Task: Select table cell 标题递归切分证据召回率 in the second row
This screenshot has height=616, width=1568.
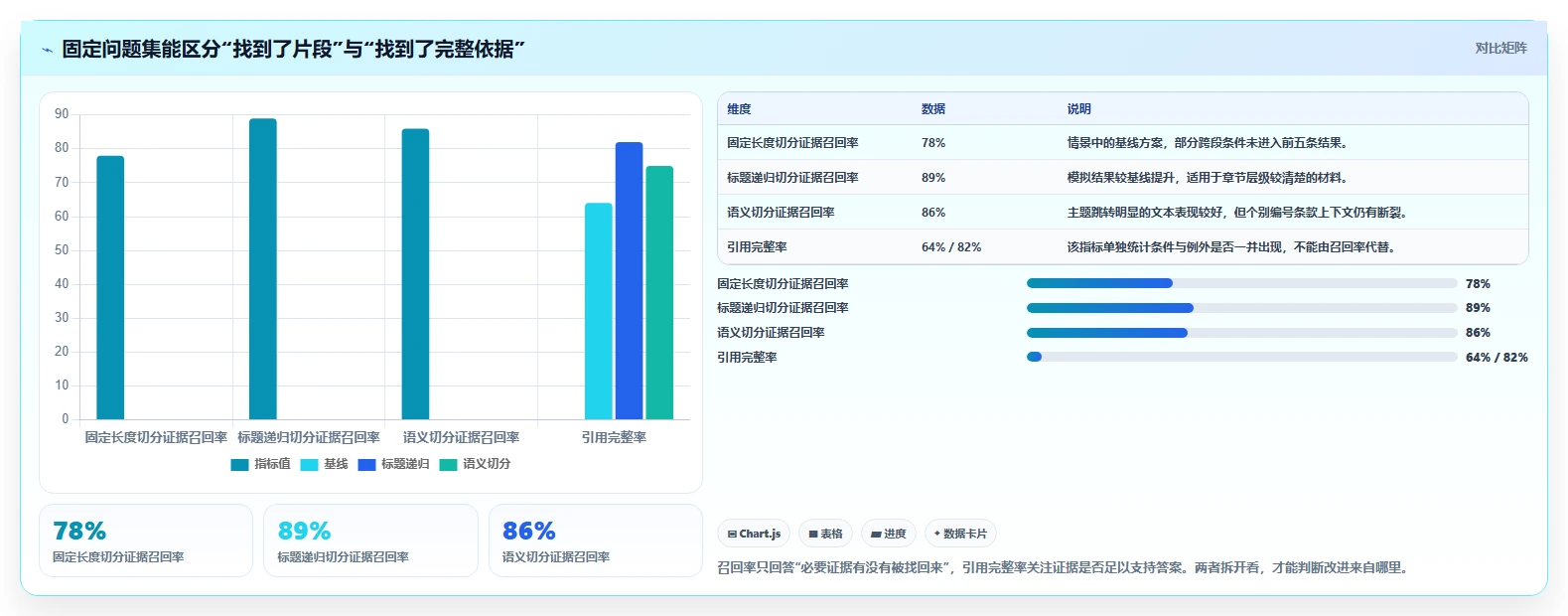Action: (x=792, y=178)
